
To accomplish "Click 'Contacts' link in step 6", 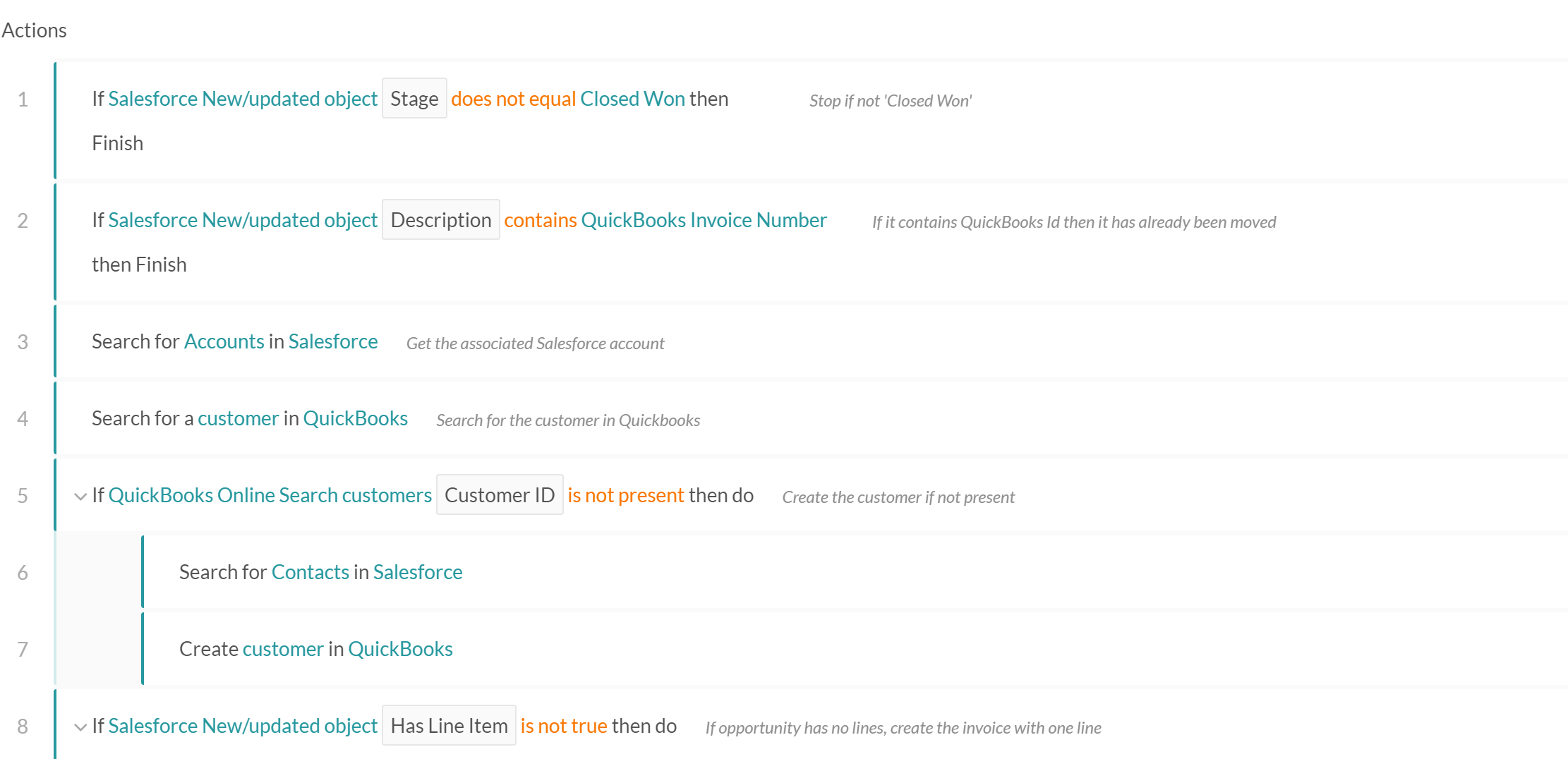I will click(310, 573).
